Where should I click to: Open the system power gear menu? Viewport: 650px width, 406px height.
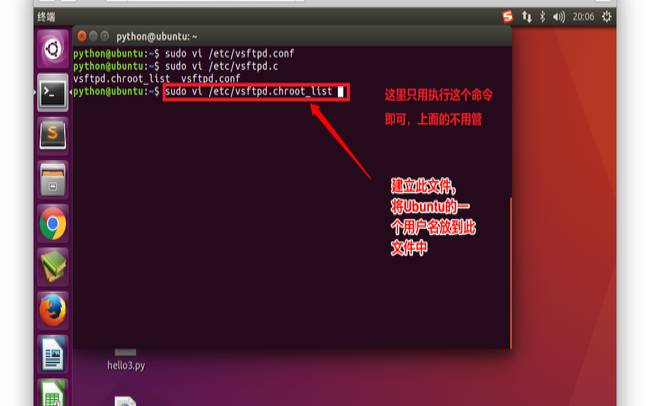(606, 17)
